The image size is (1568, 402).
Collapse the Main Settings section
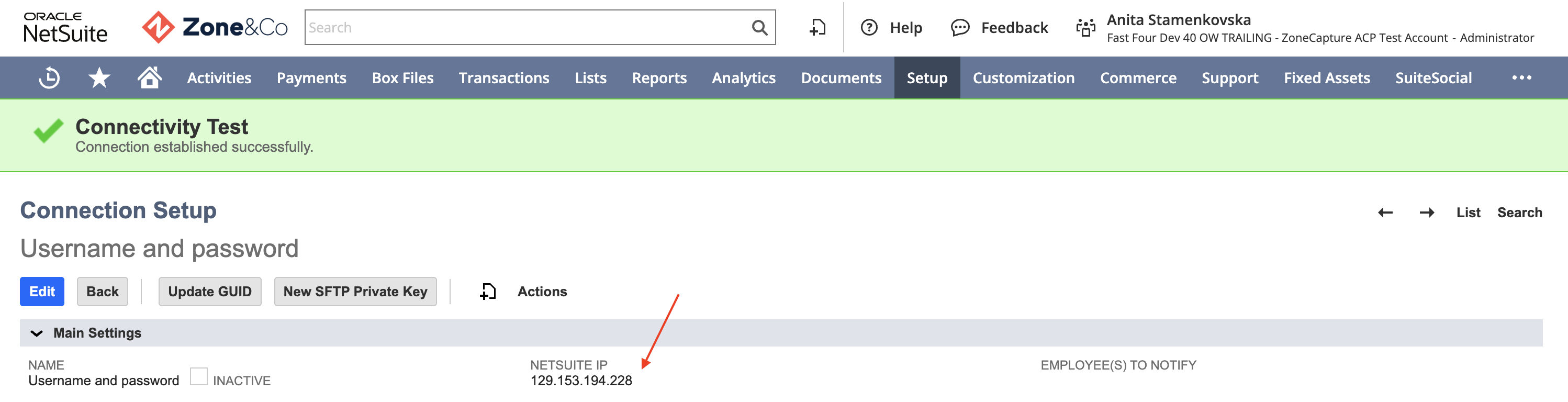point(37,333)
